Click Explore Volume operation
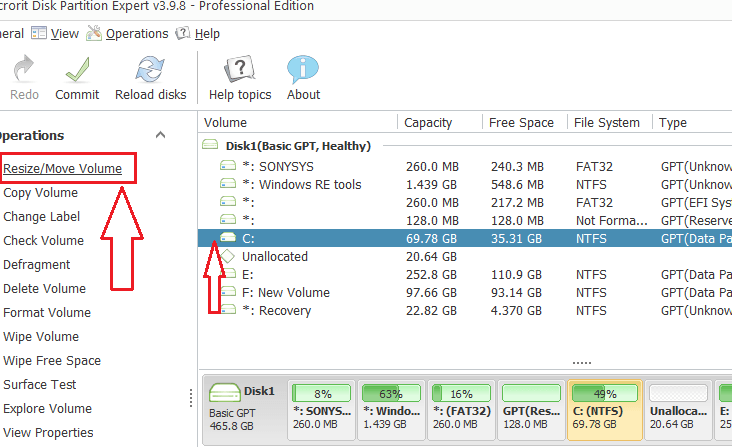Image resolution: width=732 pixels, height=447 pixels. (48, 409)
